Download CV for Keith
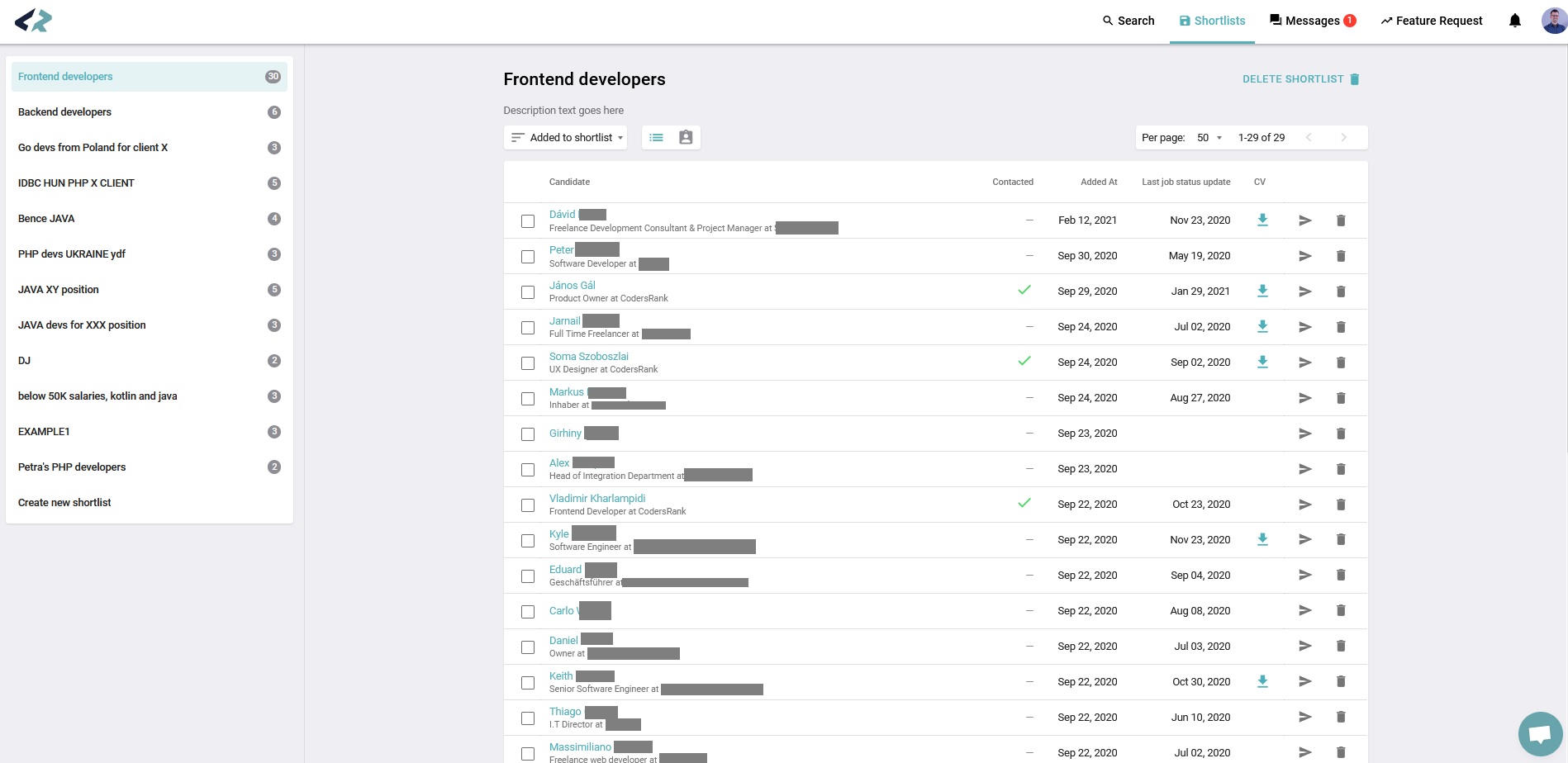This screenshot has width=1568, height=763. coord(1262,681)
